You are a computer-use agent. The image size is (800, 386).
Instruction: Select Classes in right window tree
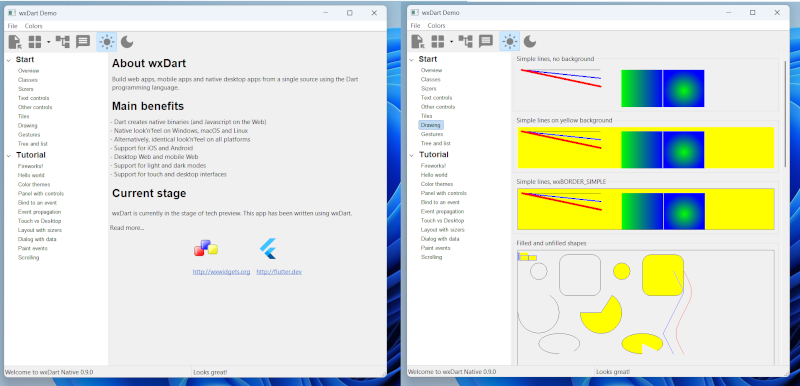tap(431, 80)
